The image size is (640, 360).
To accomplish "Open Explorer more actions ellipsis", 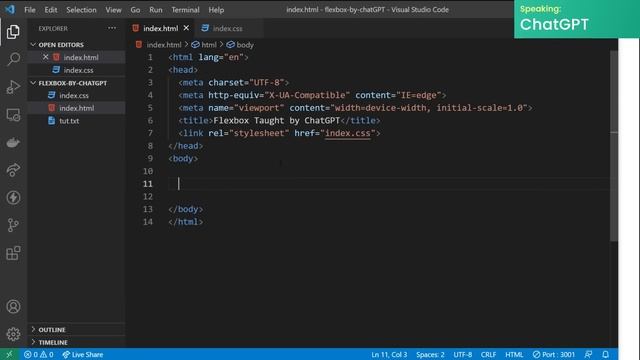I will click(x=112, y=28).
